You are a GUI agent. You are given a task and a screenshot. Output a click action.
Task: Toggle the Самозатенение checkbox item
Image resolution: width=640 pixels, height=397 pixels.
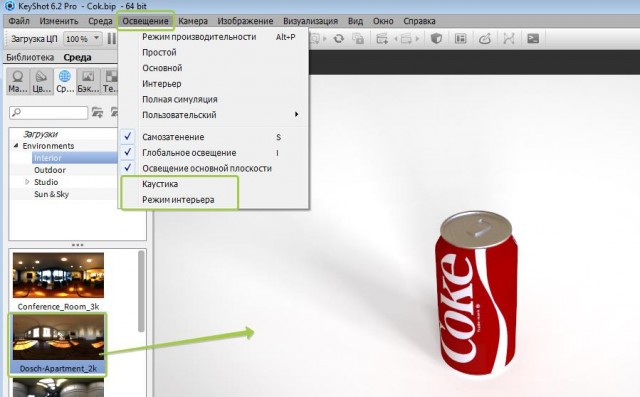(213, 137)
